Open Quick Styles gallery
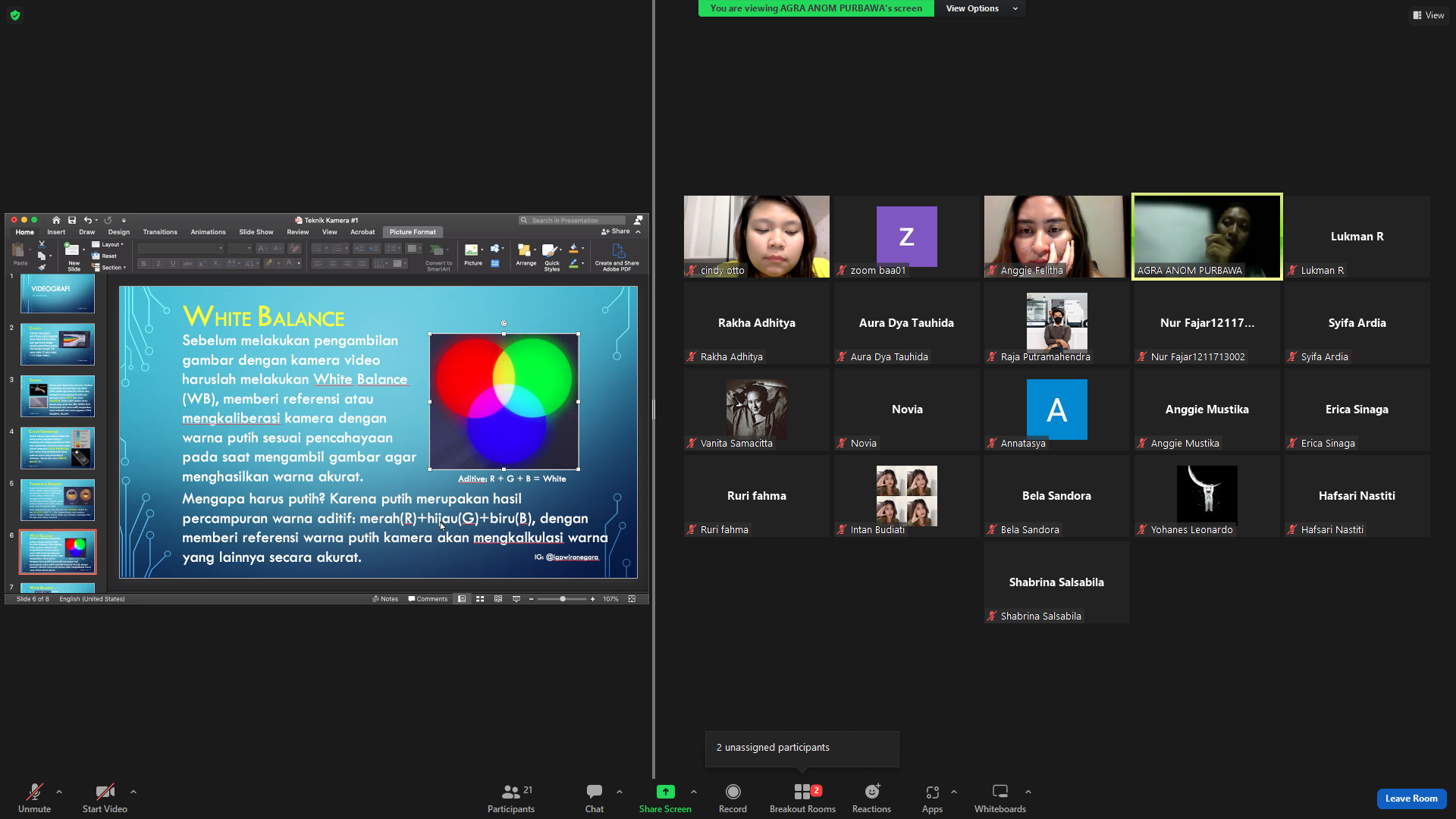This screenshot has width=1456, height=819. (x=552, y=257)
